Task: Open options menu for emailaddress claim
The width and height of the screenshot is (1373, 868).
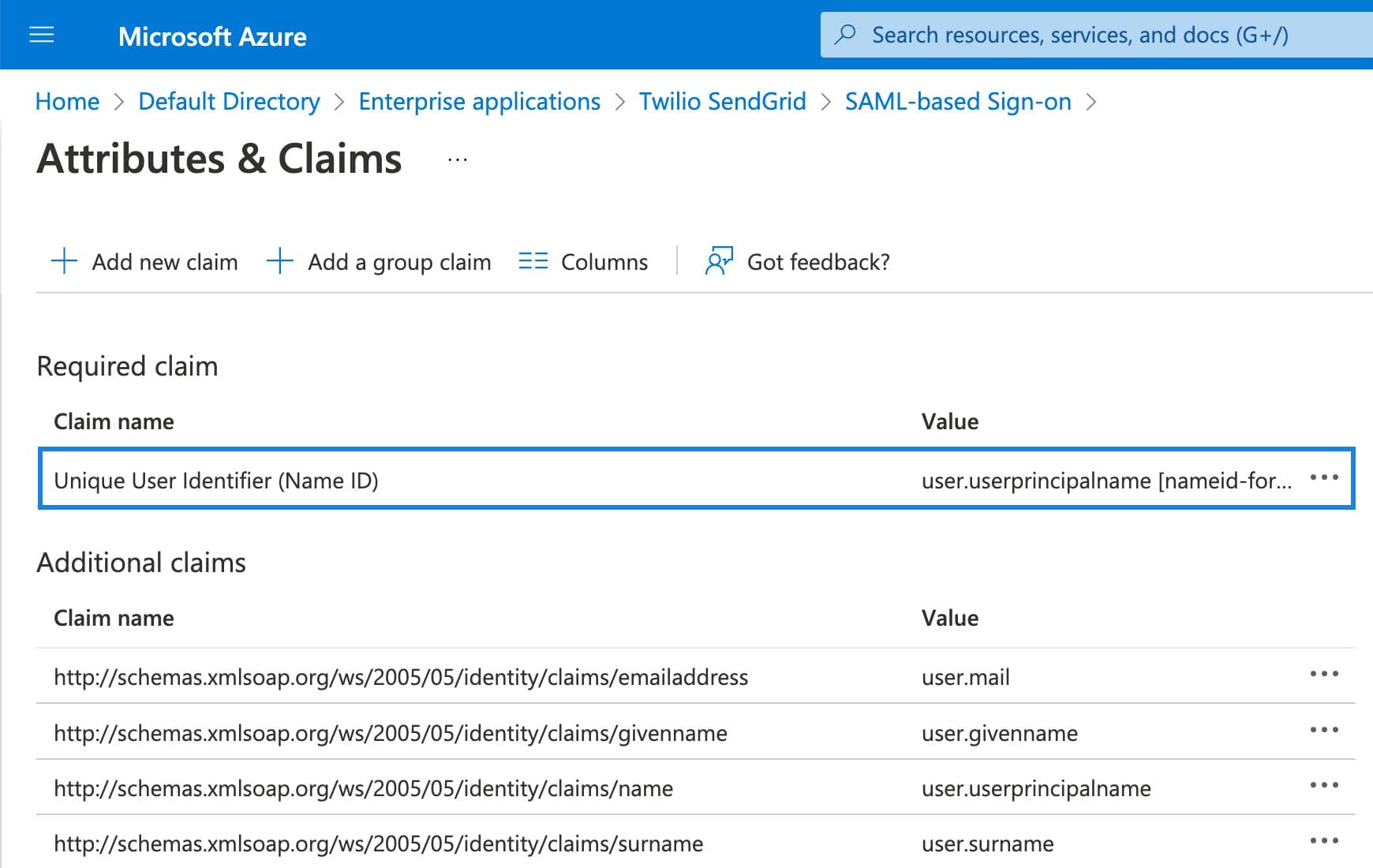Action: click(x=1325, y=674)
